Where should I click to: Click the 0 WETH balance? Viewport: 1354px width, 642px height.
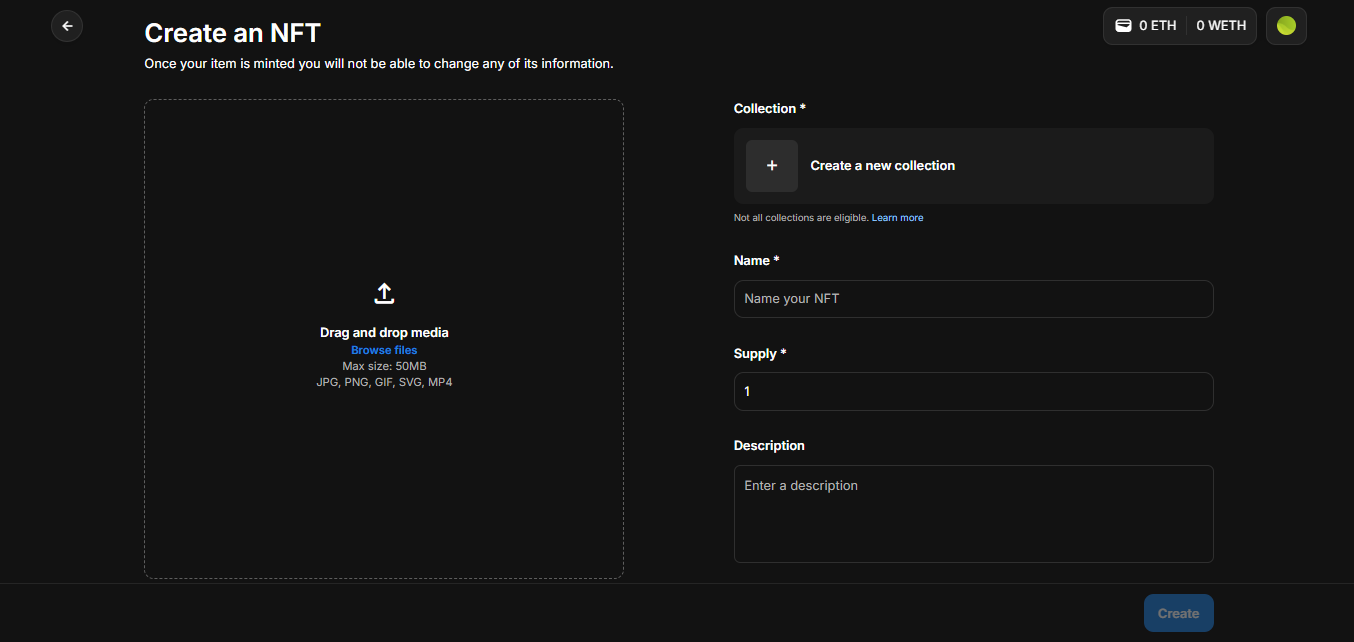pyautogui.click(x=1221, y=26)
